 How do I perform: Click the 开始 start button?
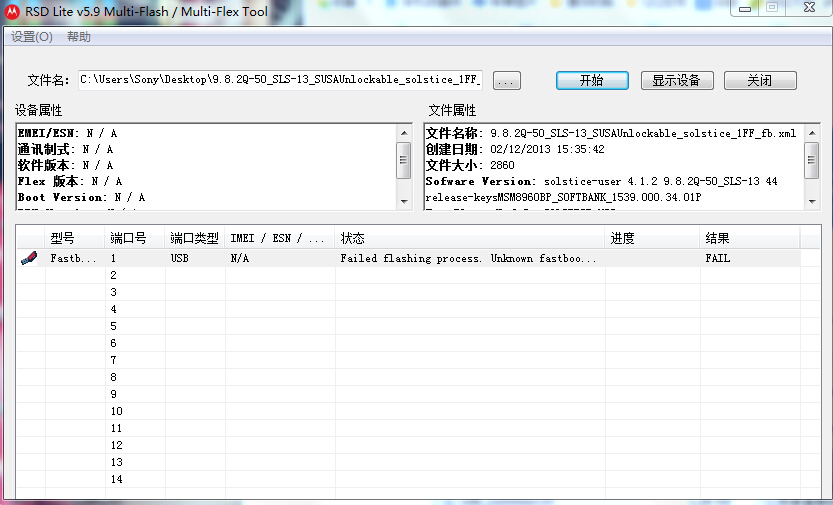click(x=592, y=80)
